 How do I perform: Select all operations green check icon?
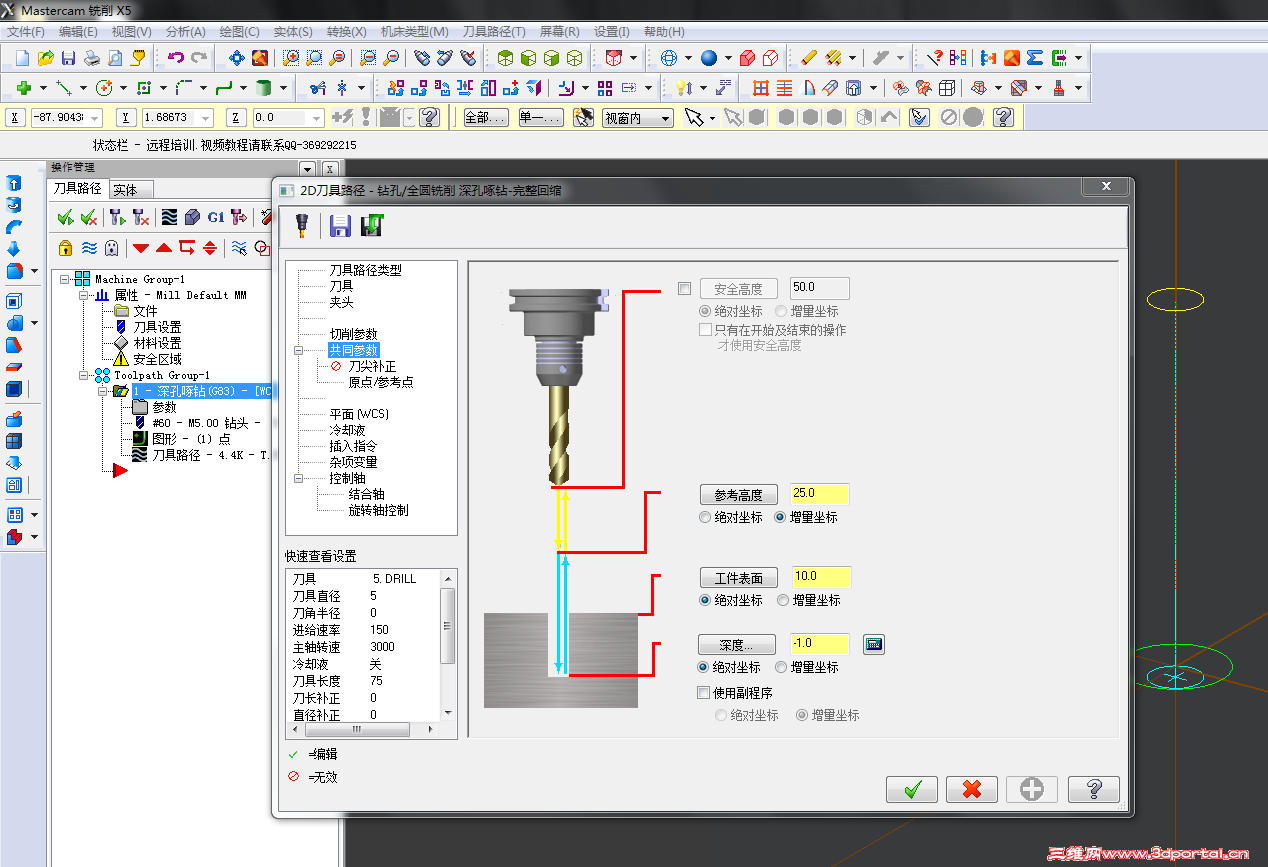pyautogui.click(x=66, y=217)
